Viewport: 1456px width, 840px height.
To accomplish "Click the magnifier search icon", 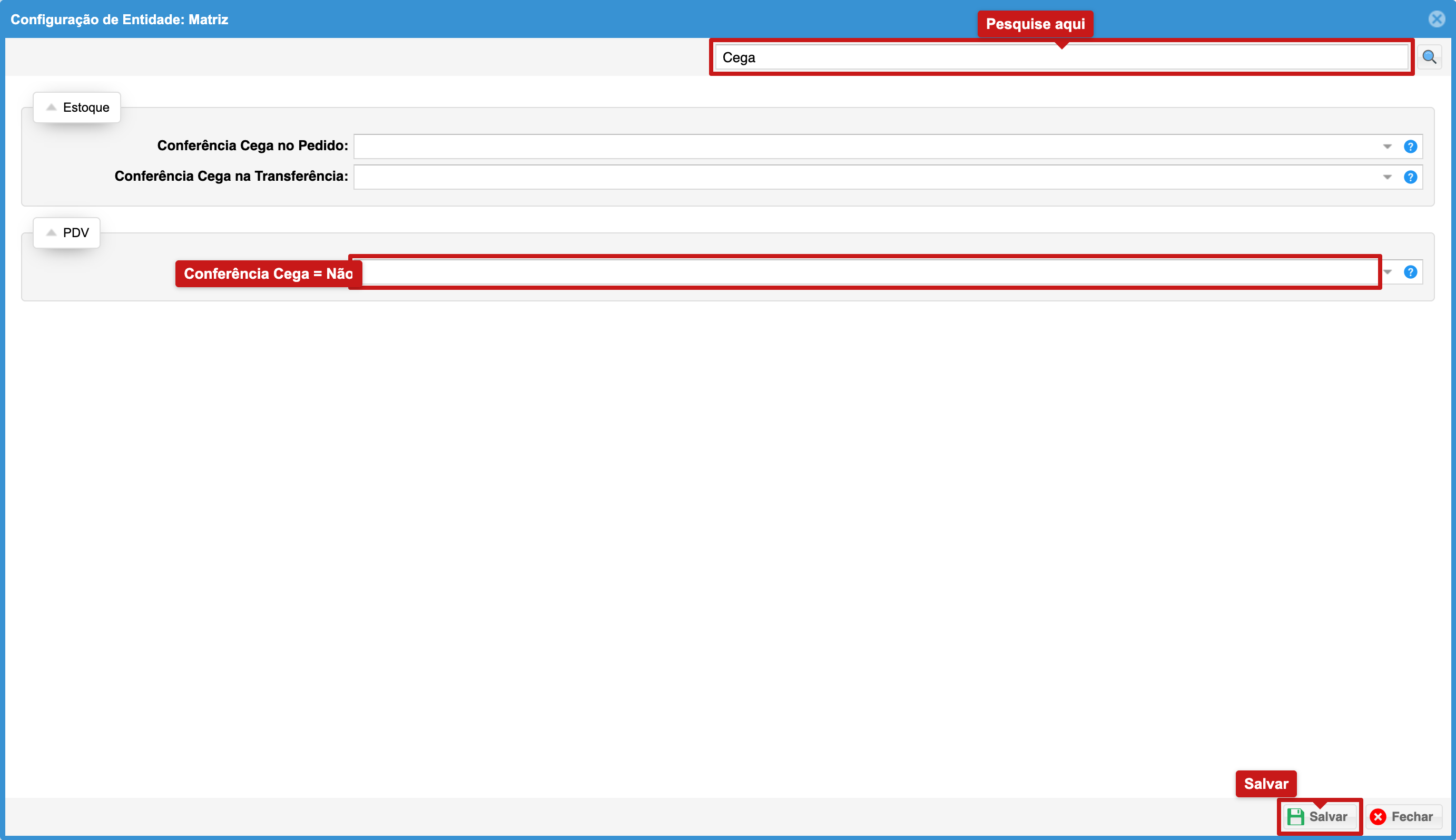I will tap(1429, 57).
